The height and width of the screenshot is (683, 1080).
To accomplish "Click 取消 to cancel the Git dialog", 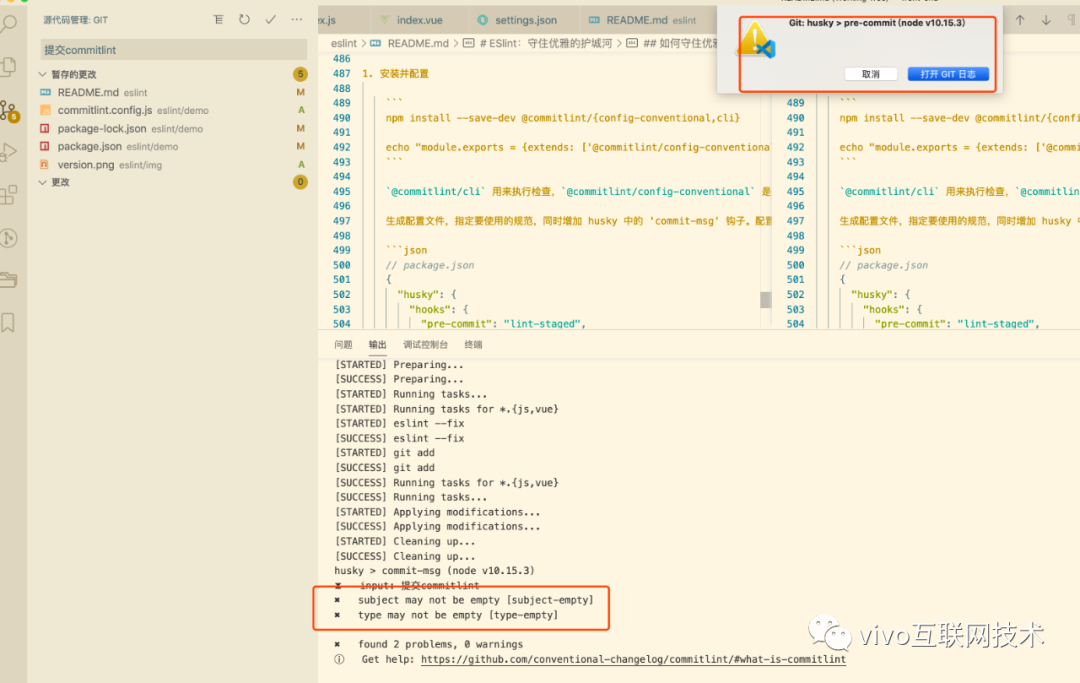I will [x=871, y=74].
